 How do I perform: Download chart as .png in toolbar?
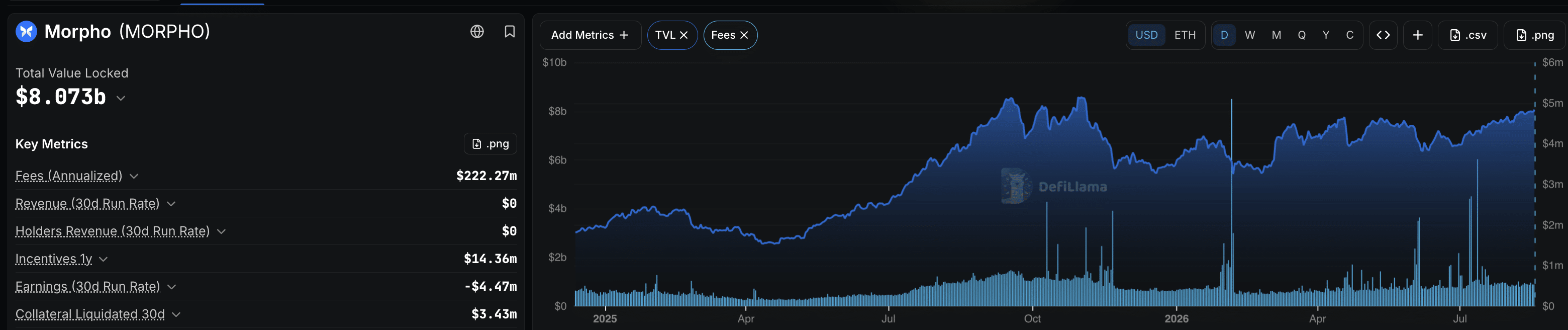pos(1534,35)
